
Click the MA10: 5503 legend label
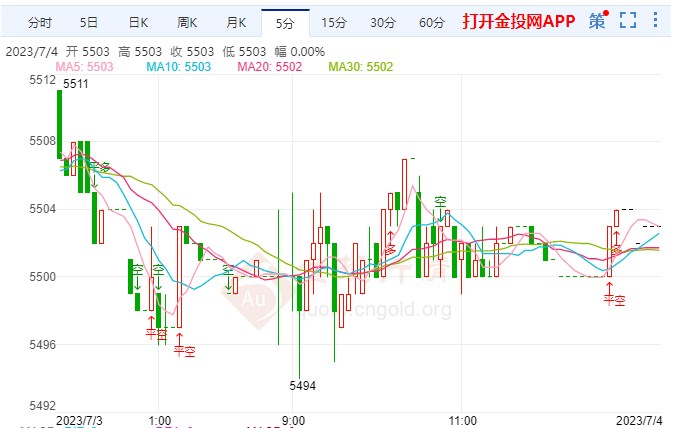(x=178, y=67)
